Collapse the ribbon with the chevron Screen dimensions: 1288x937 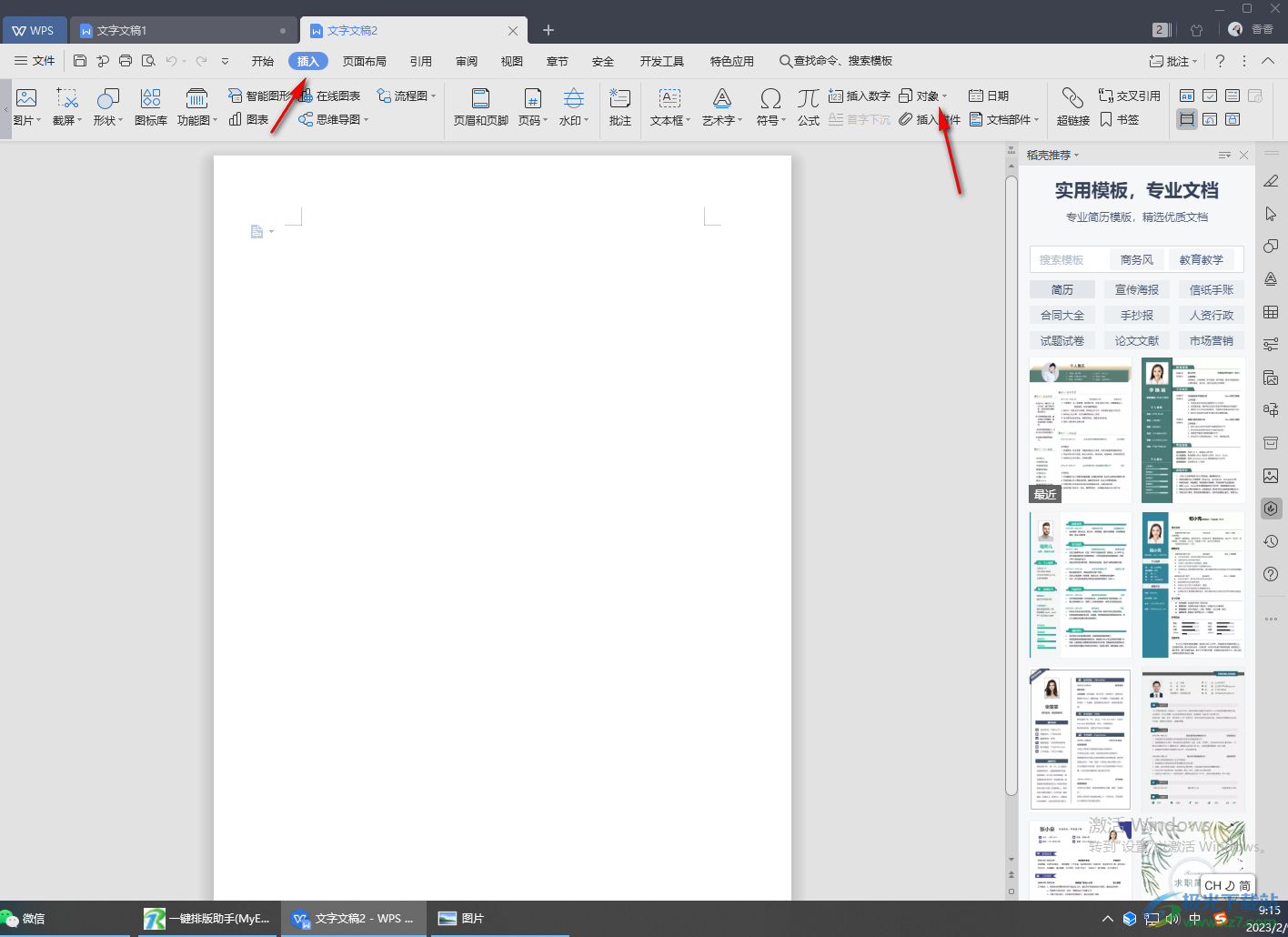click(x=1268, y=61)
